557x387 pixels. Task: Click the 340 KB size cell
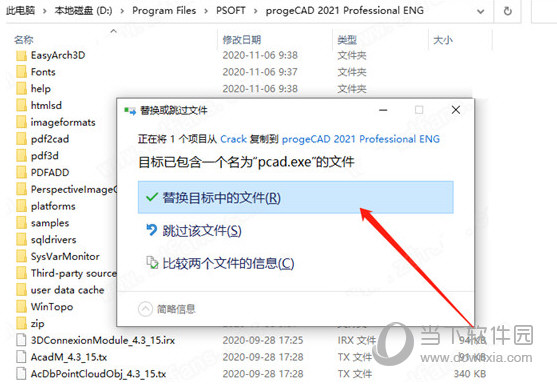pyautogui.click(x=470, y=374)
